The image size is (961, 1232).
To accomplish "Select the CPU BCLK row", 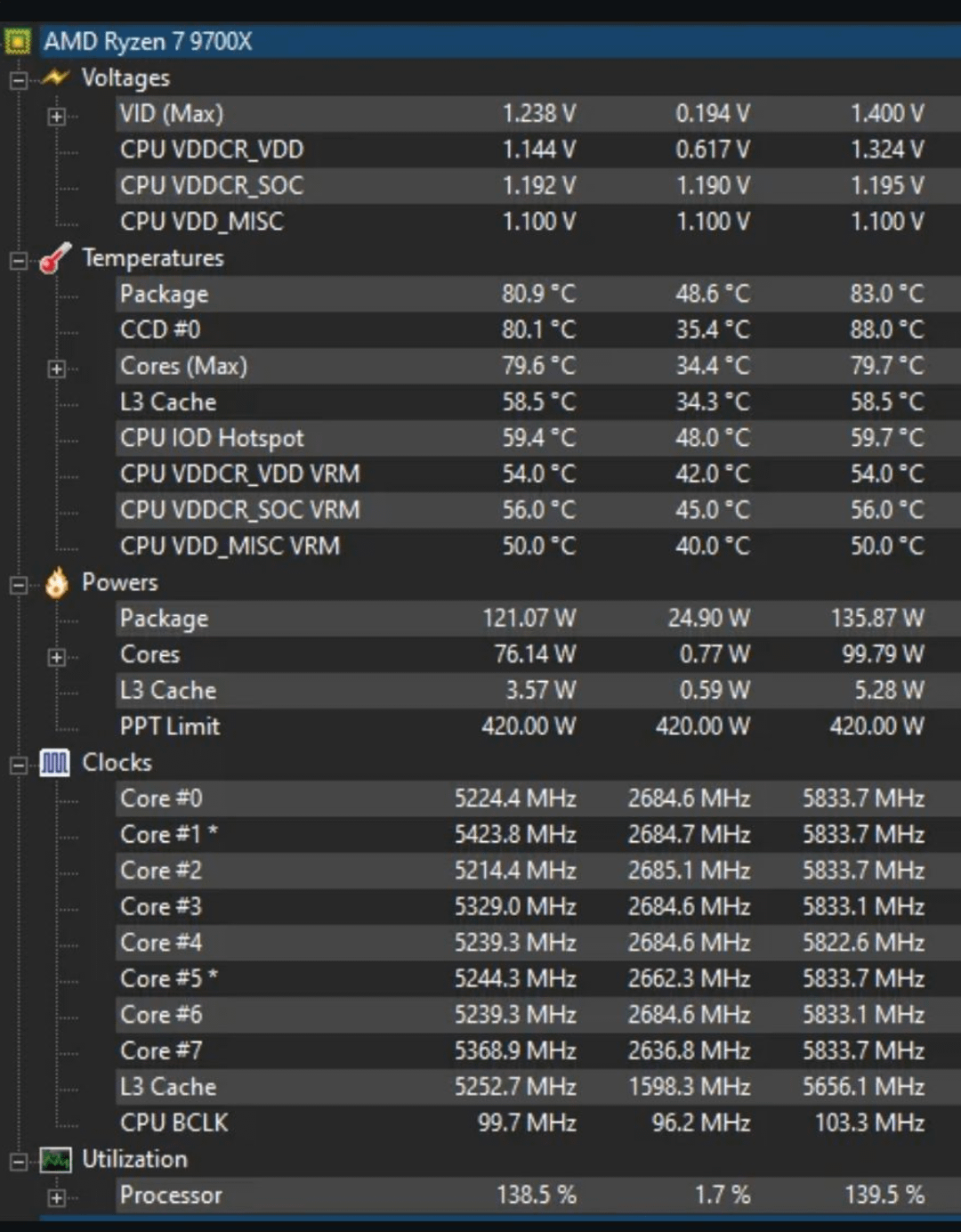I will [538, 1123].
